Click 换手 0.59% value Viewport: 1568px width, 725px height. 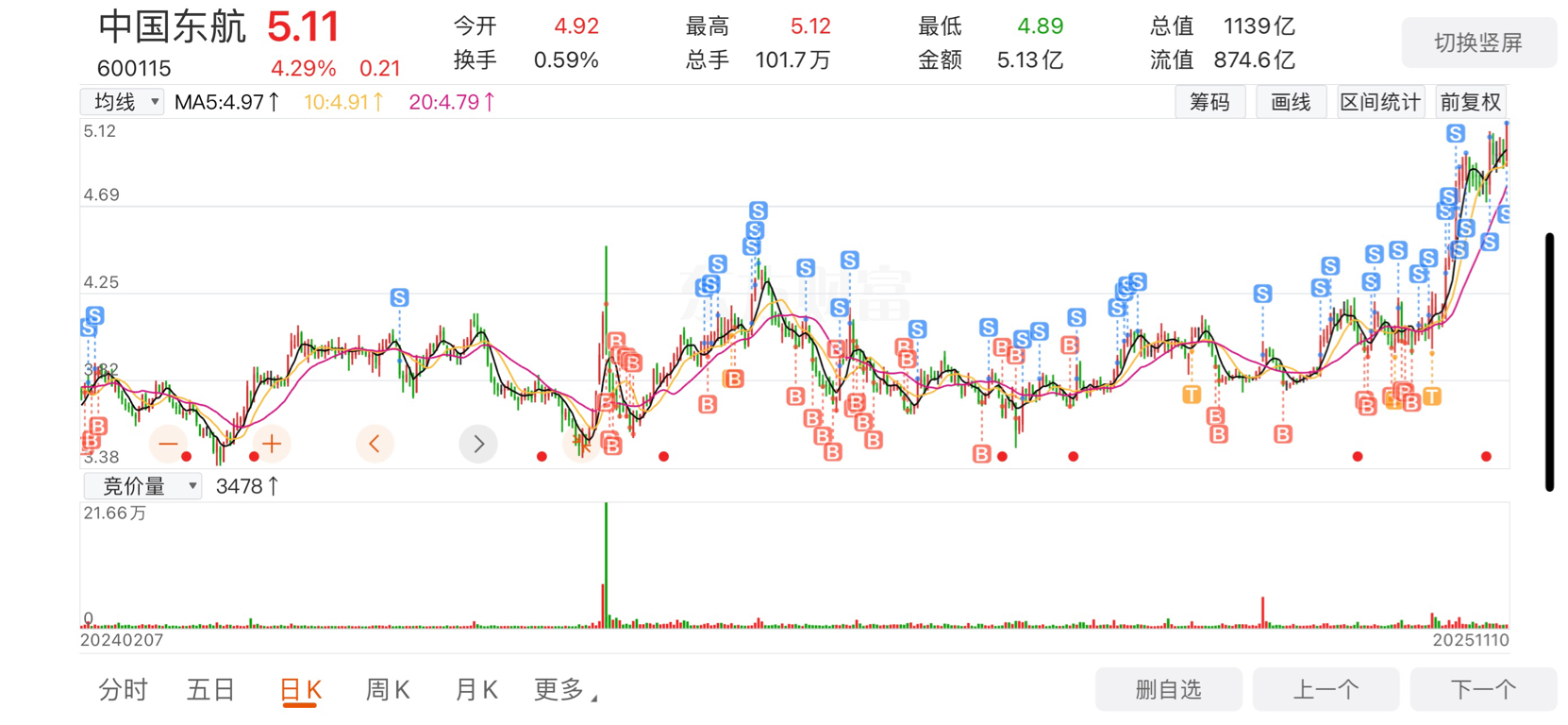coord(566,60)
